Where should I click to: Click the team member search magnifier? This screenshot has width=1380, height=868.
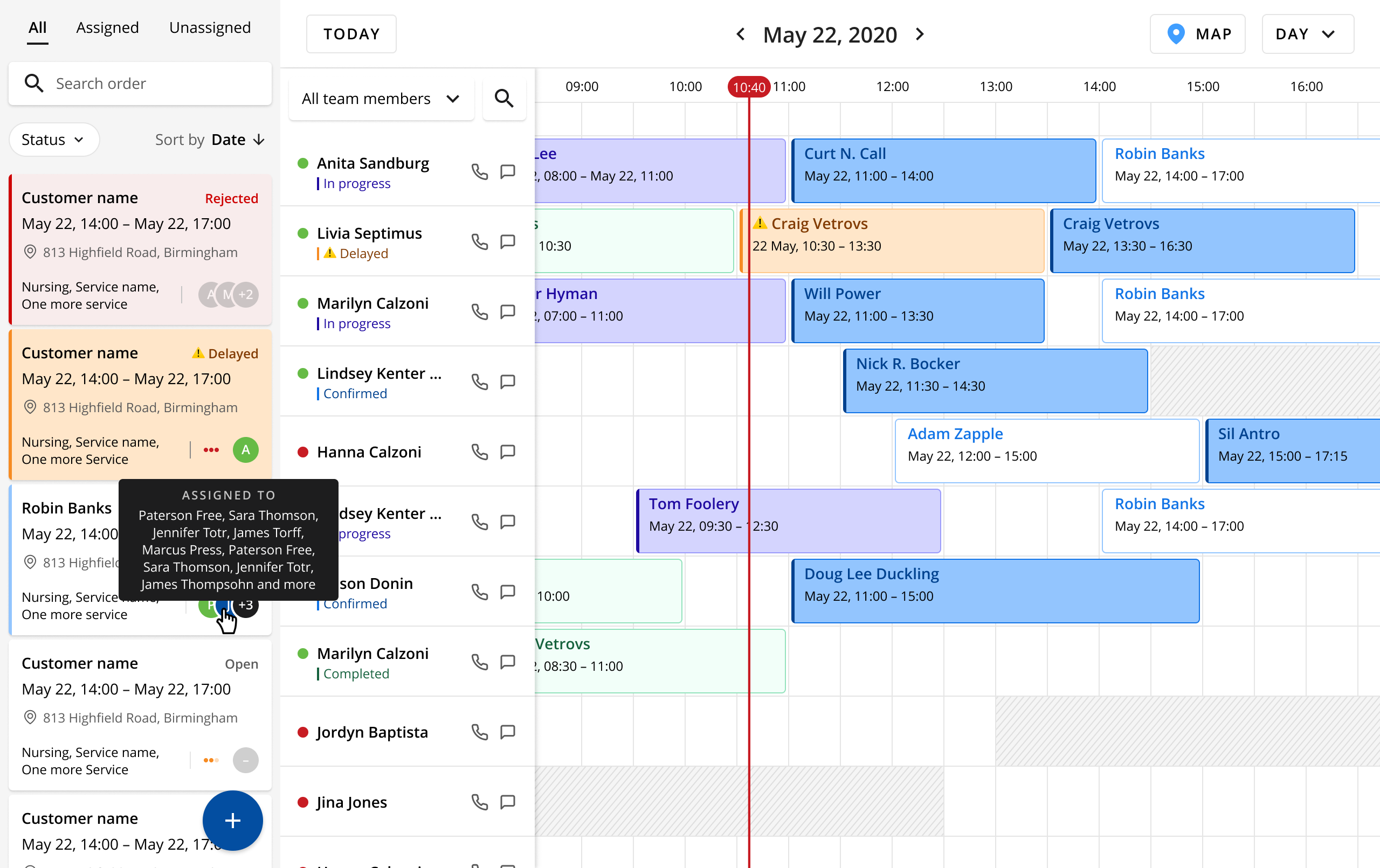pos(503,99)
